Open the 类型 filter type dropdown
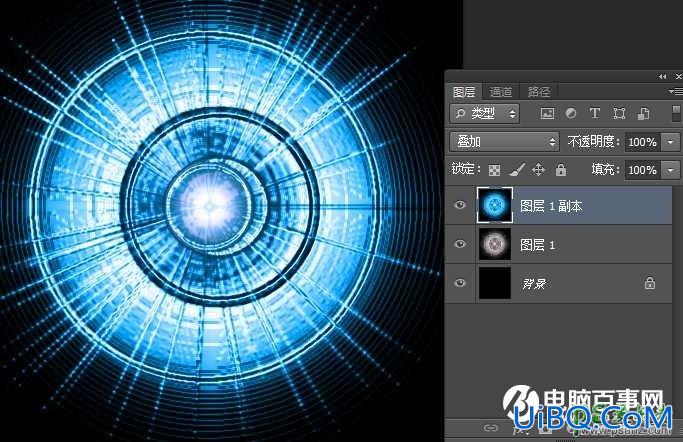 click(484, 114)
